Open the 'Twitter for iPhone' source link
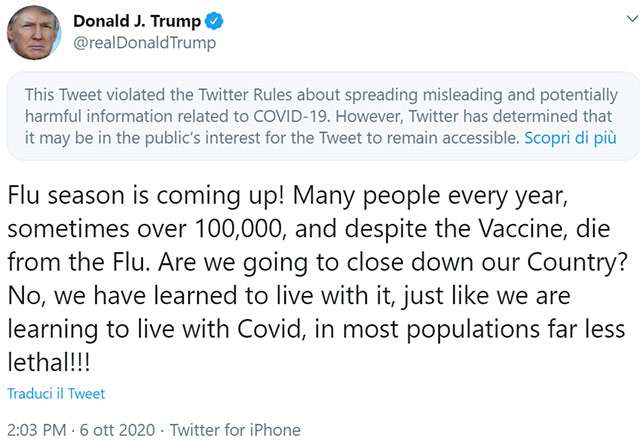Image resolution: width=640 pixels, height=441 pixels. [x=235, y=430]
